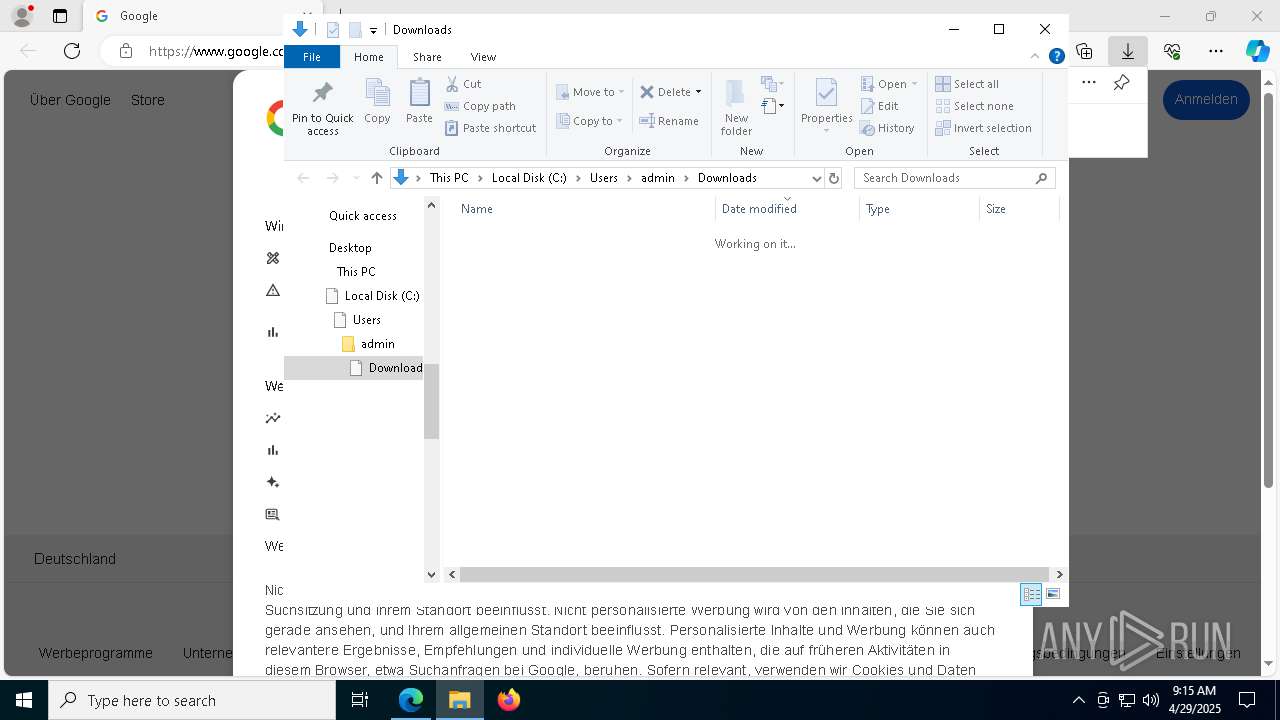Switch to Details view layout
Viewport: 1280px width, 720px height.
pyautogui.click(x=1031, y=594)
